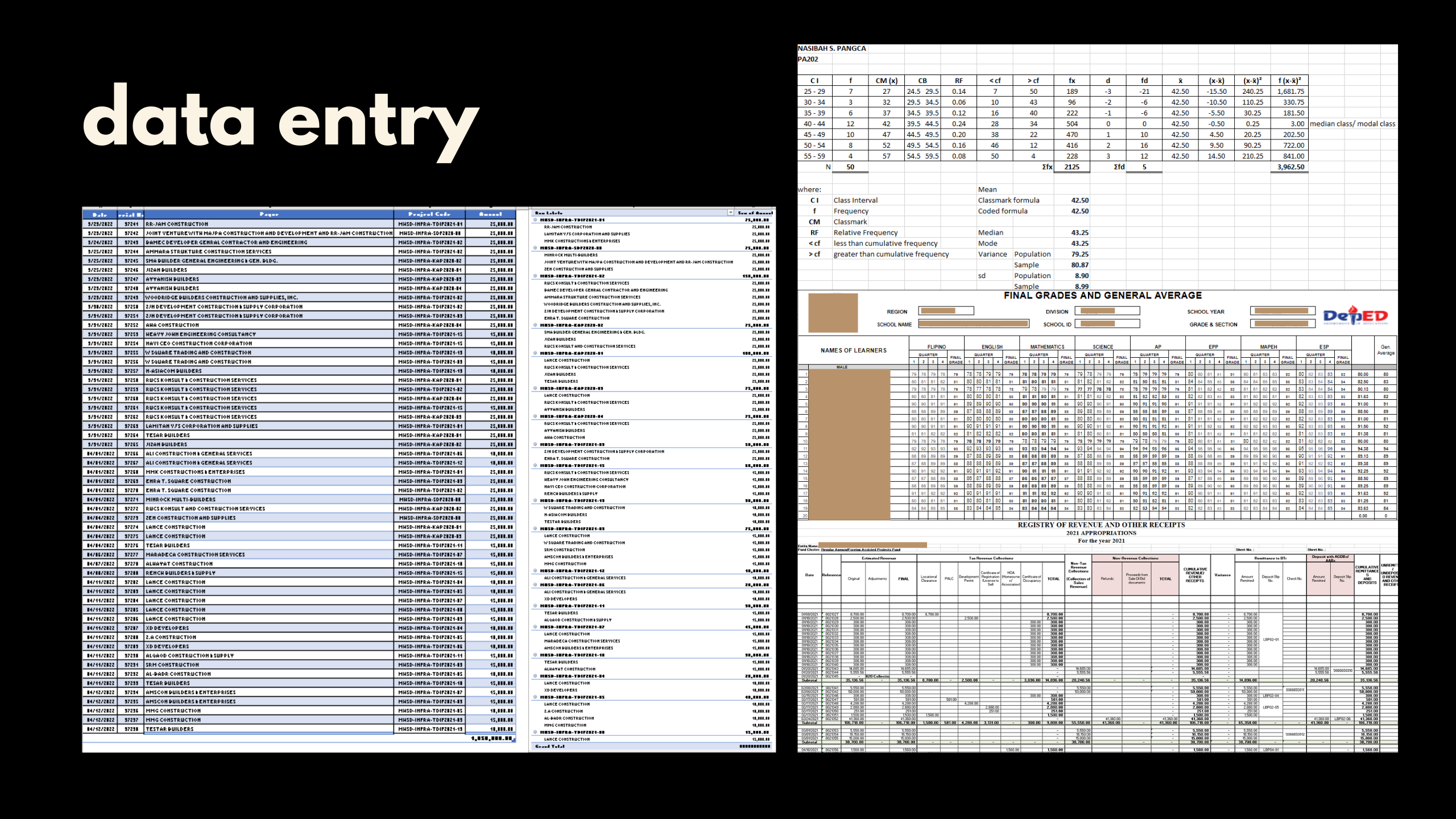Click the school seal placeholder image

833,312
